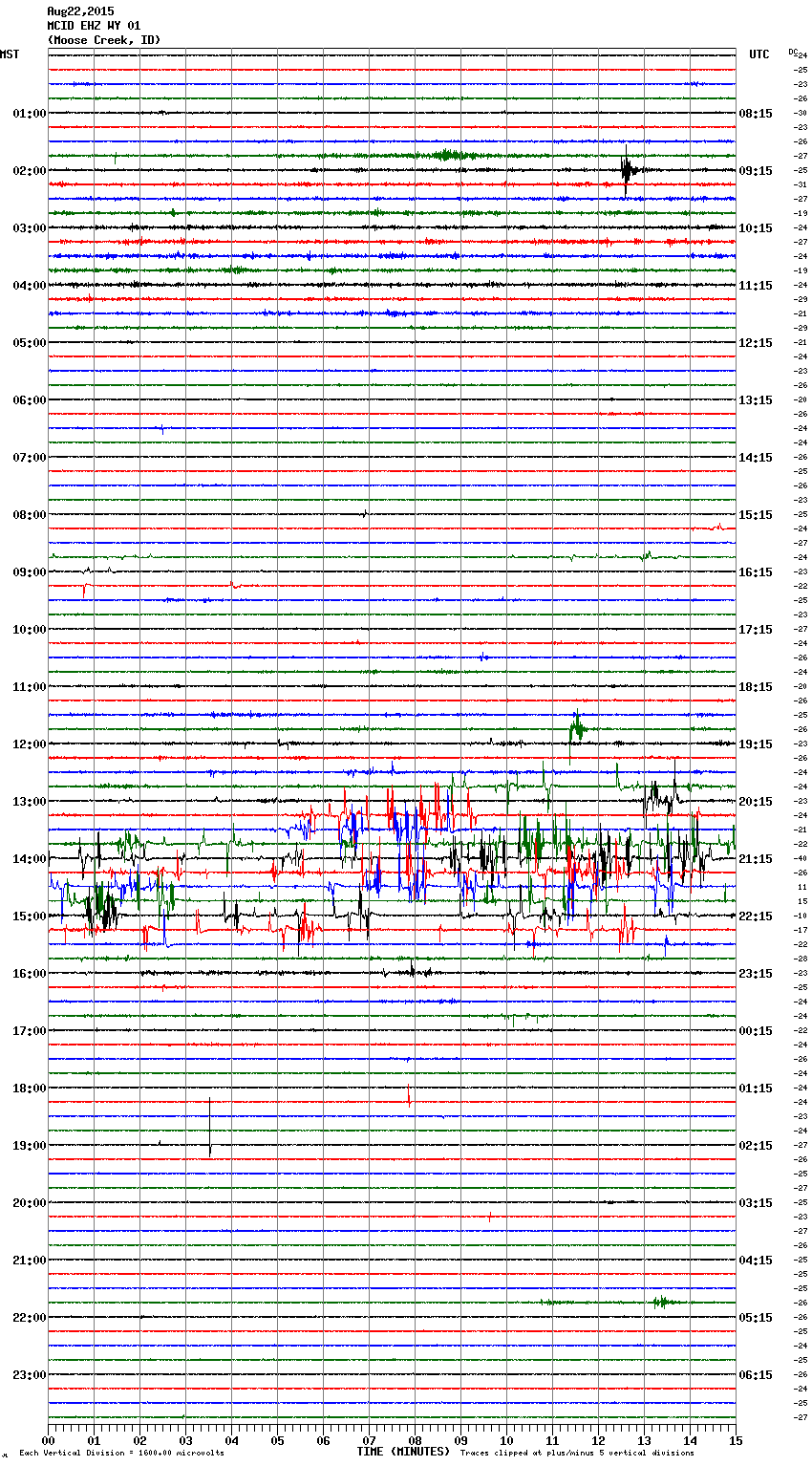Screen dimensions: 812x1466
Task: Select the station code 'MCID EHZ WY 01'
Action: [x=94, y=26]
